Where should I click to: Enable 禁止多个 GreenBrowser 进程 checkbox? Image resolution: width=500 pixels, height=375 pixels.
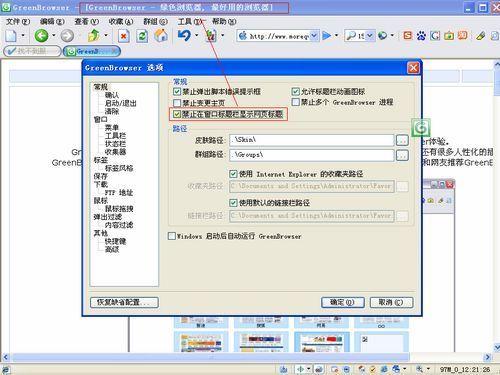pos(295,102)
